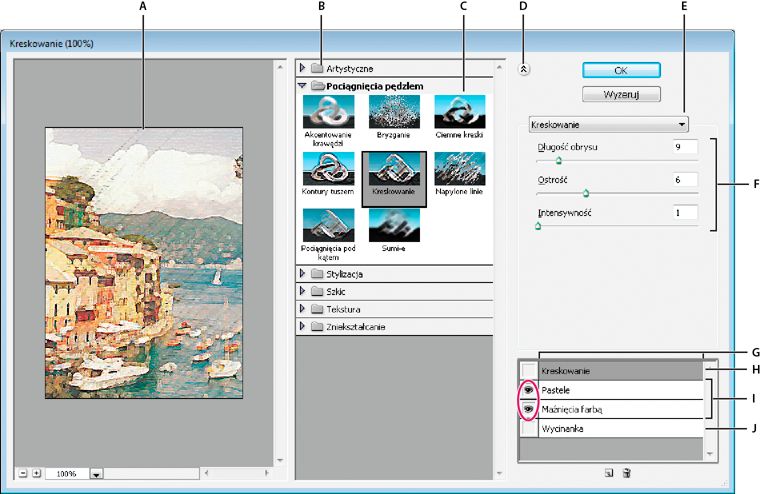761x494 pixels.
Task: Expand the Tekstura category
Action: click(x=302, y=308)
